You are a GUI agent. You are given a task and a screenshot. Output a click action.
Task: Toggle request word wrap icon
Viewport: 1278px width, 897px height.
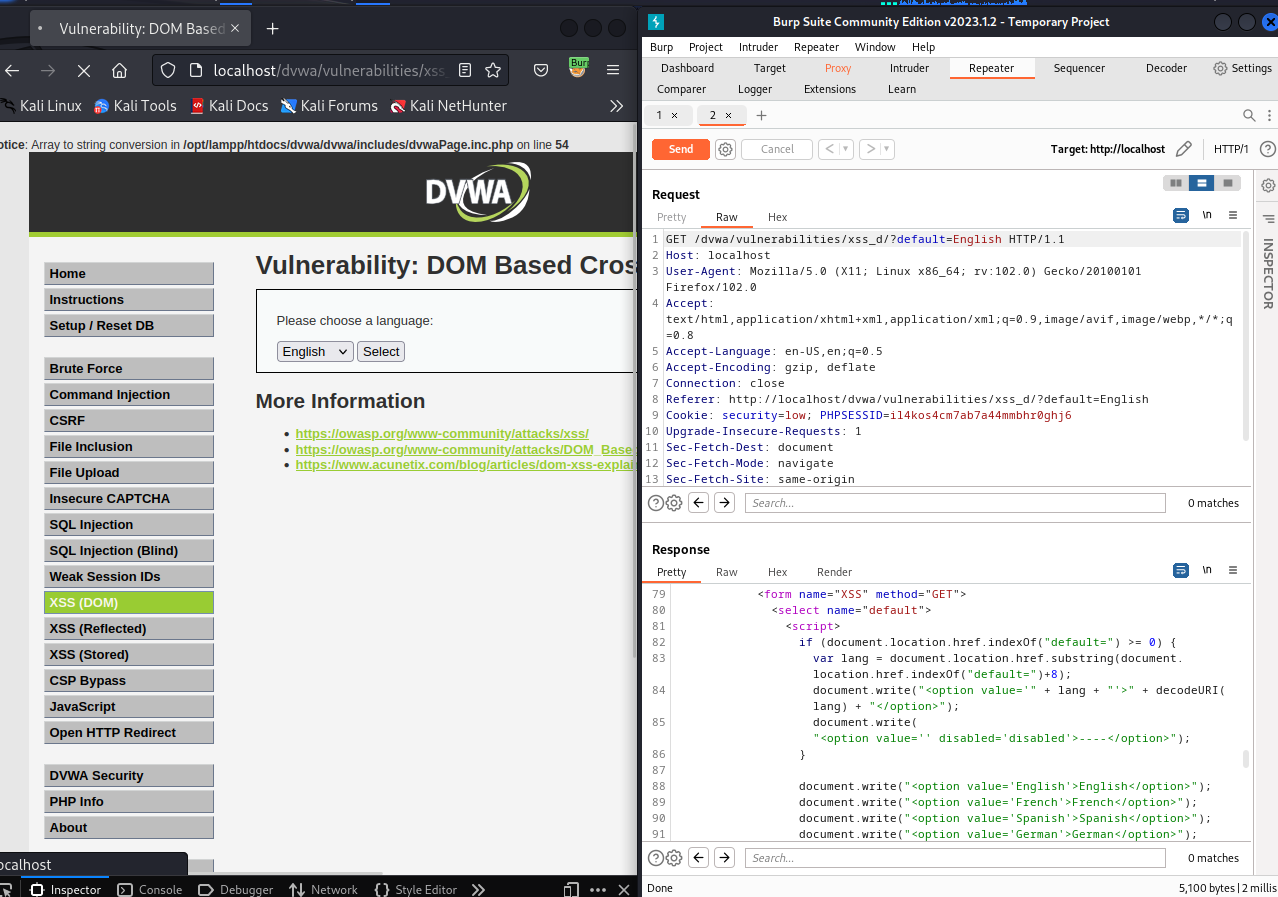pos(1181,215)
